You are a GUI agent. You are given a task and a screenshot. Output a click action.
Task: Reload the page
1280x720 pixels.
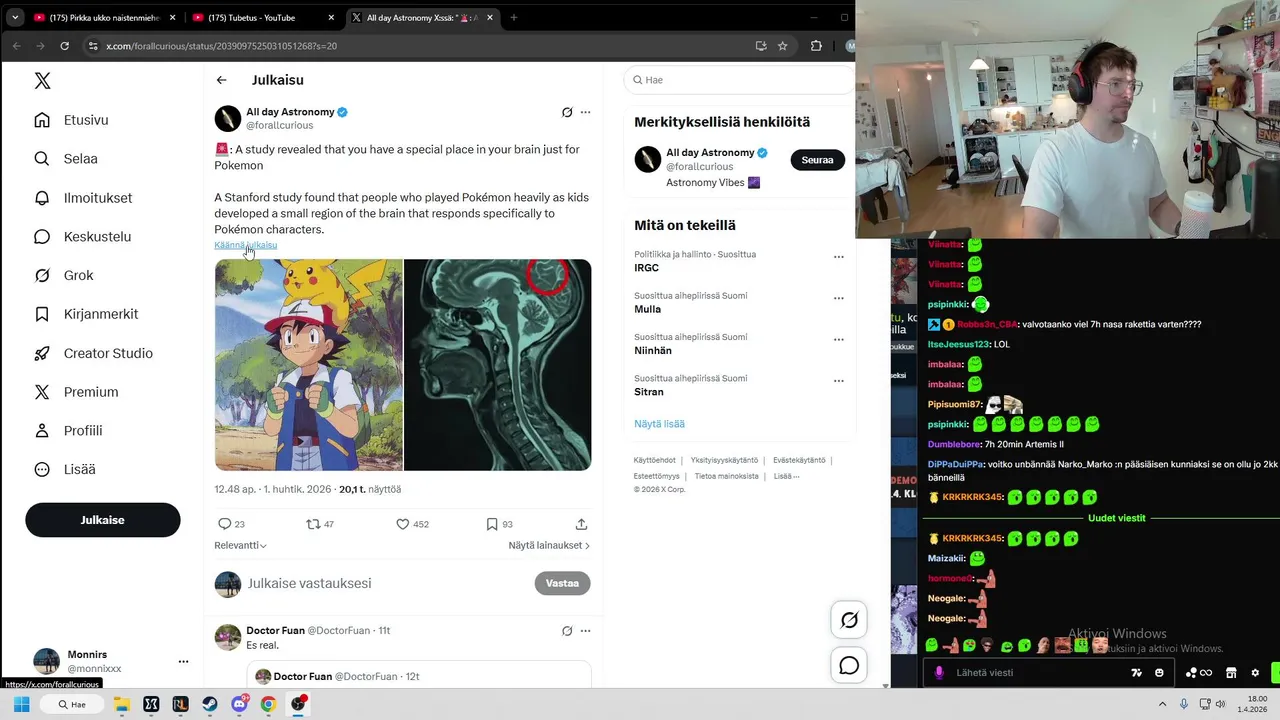65,46
